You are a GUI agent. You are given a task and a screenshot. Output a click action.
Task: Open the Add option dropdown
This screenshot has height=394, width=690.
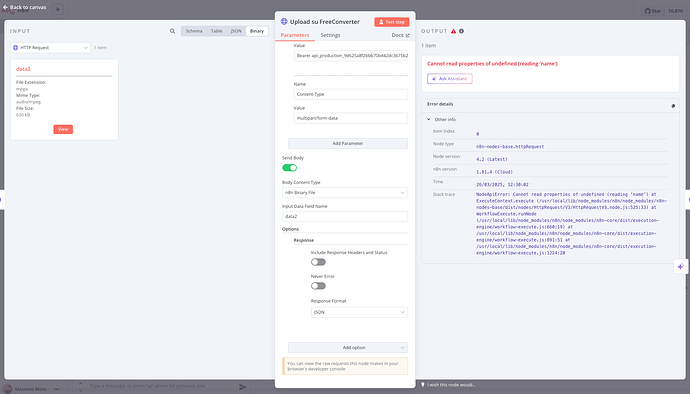348,348
